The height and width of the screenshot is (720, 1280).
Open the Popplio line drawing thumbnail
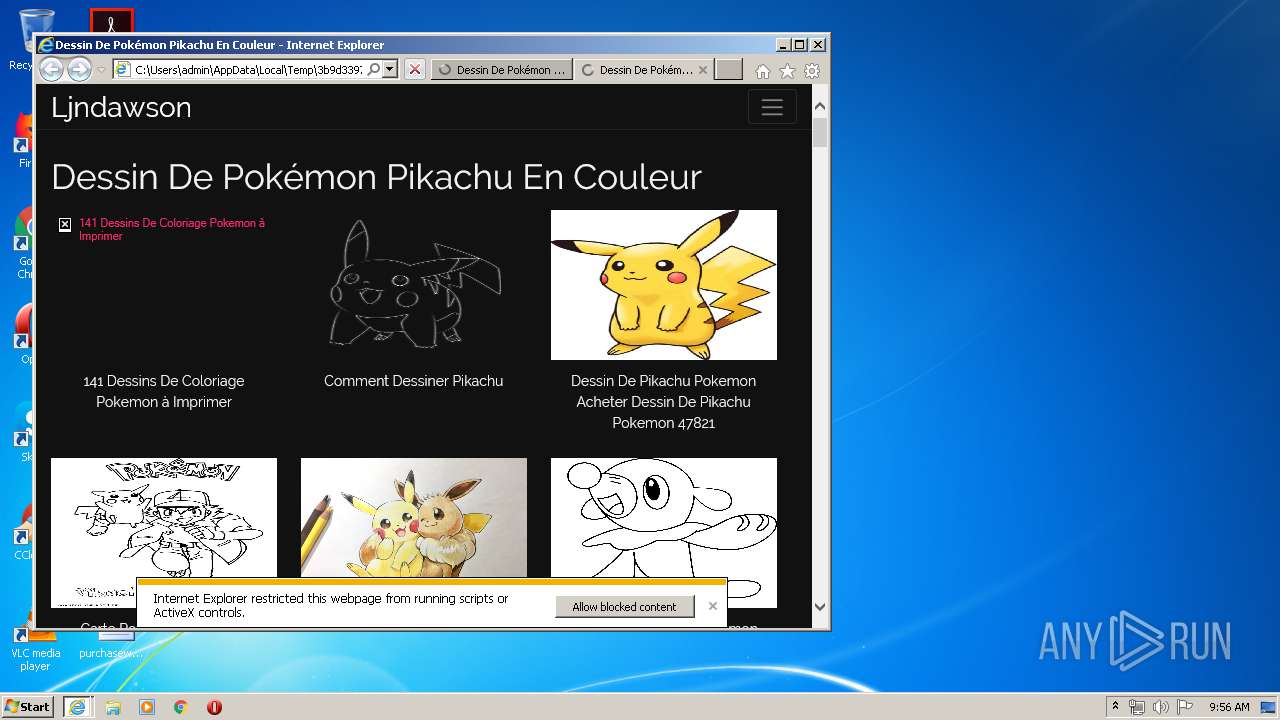tap(664, 518)
